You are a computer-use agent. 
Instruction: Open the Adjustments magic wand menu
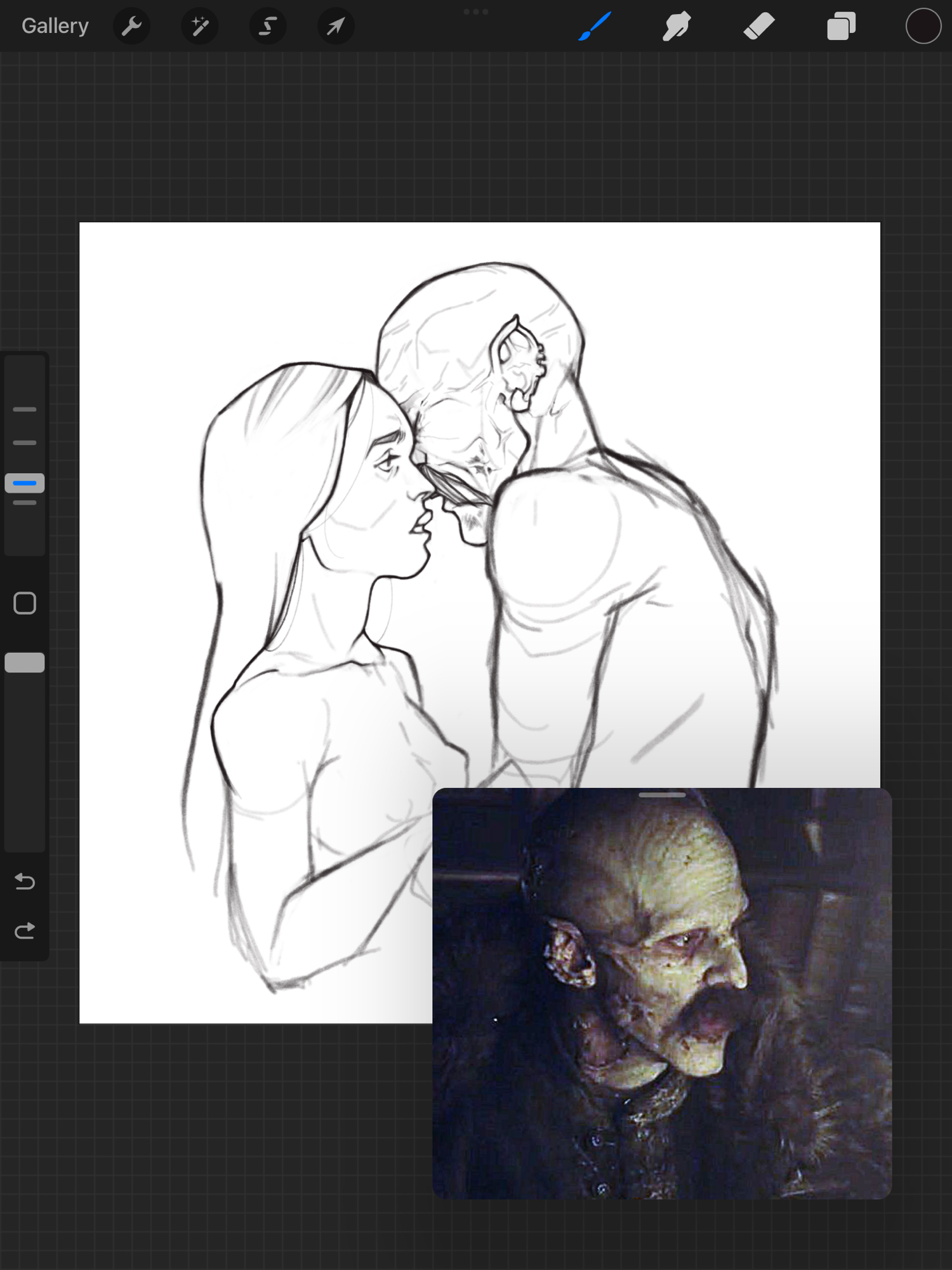(x=200, y=26)
